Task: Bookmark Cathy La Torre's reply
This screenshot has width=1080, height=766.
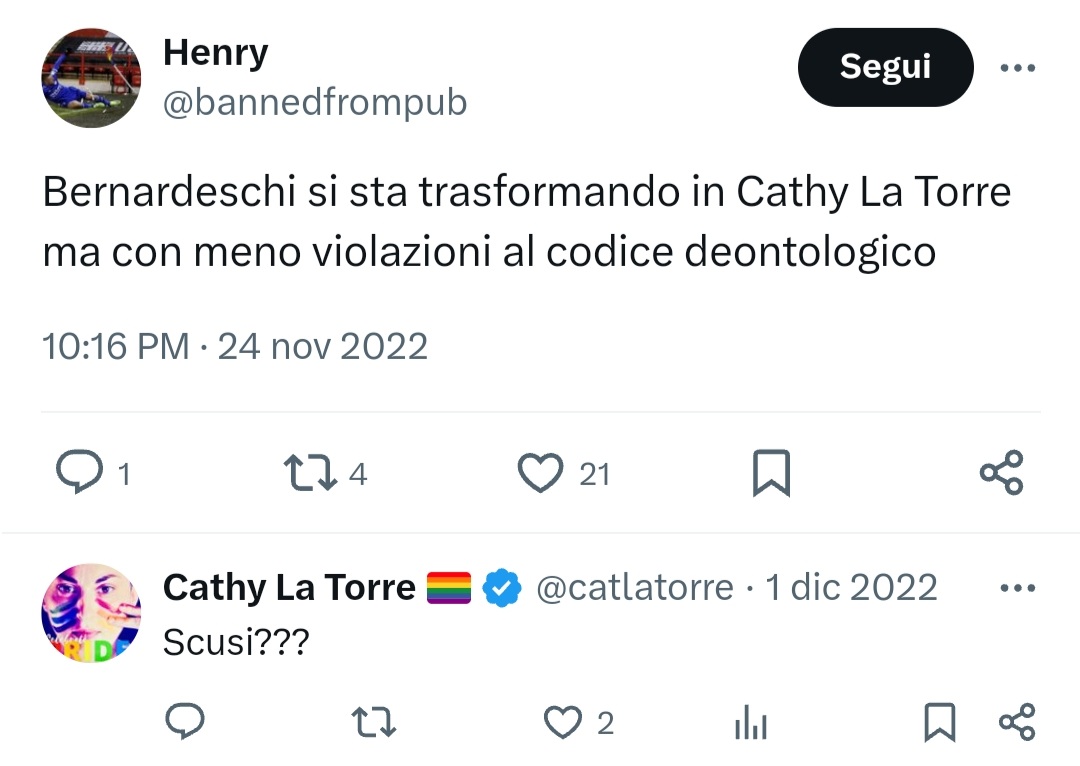Action: click(939, 722)
